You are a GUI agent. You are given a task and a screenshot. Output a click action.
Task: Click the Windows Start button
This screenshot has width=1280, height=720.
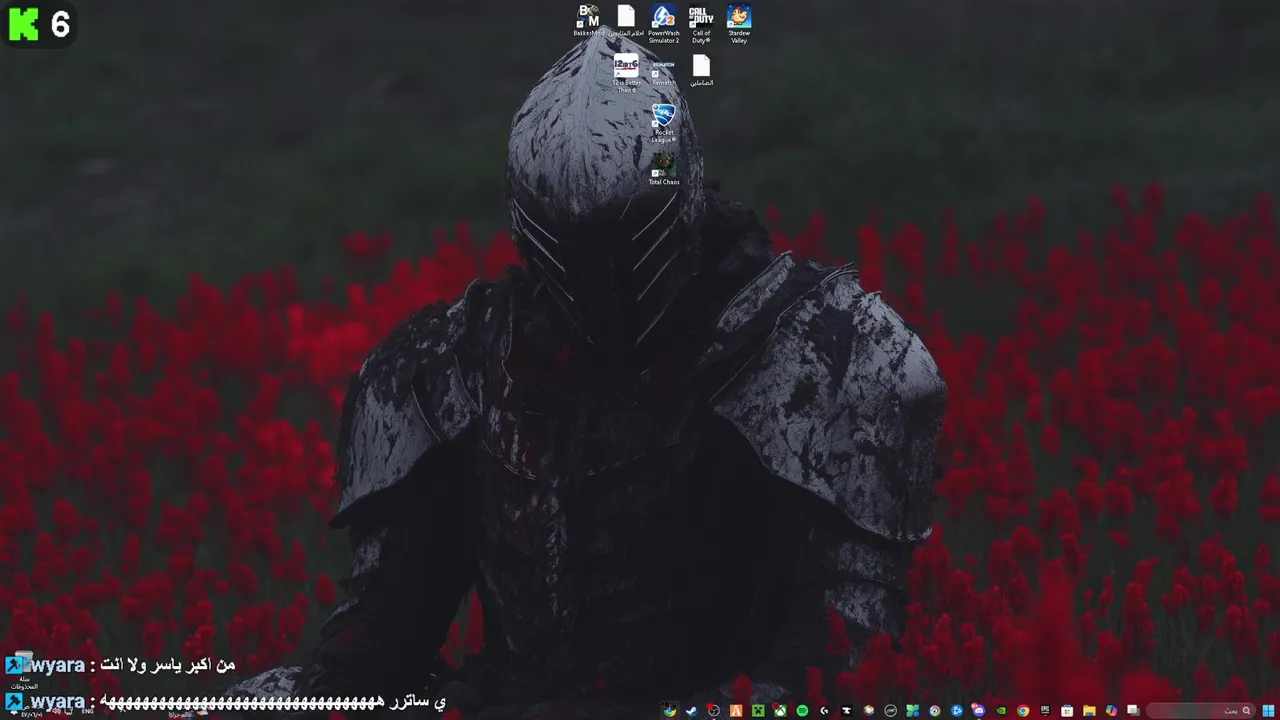[x=1267, y=711]
